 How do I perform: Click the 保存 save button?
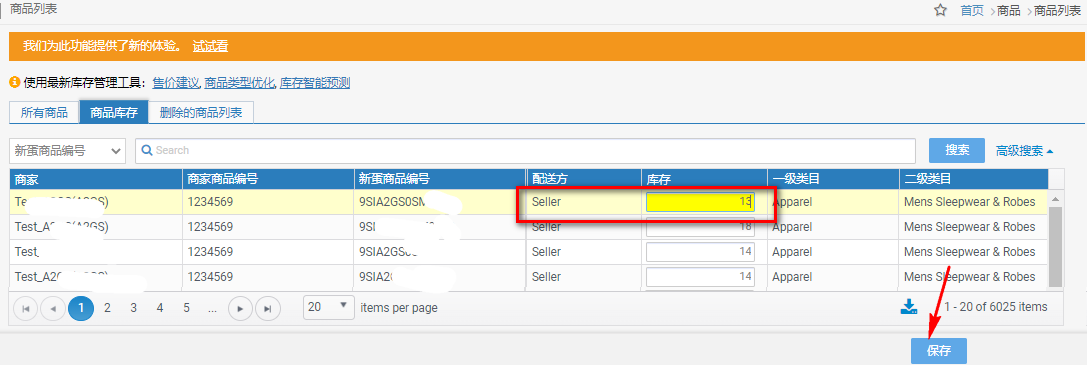(938, 351)
